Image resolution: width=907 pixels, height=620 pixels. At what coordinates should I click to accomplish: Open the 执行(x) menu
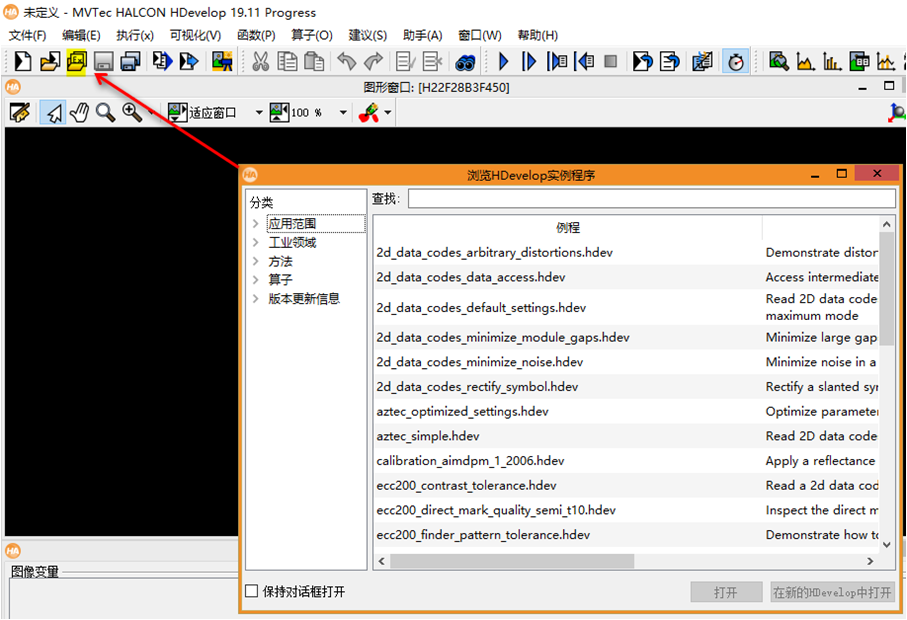pos(135,35)
